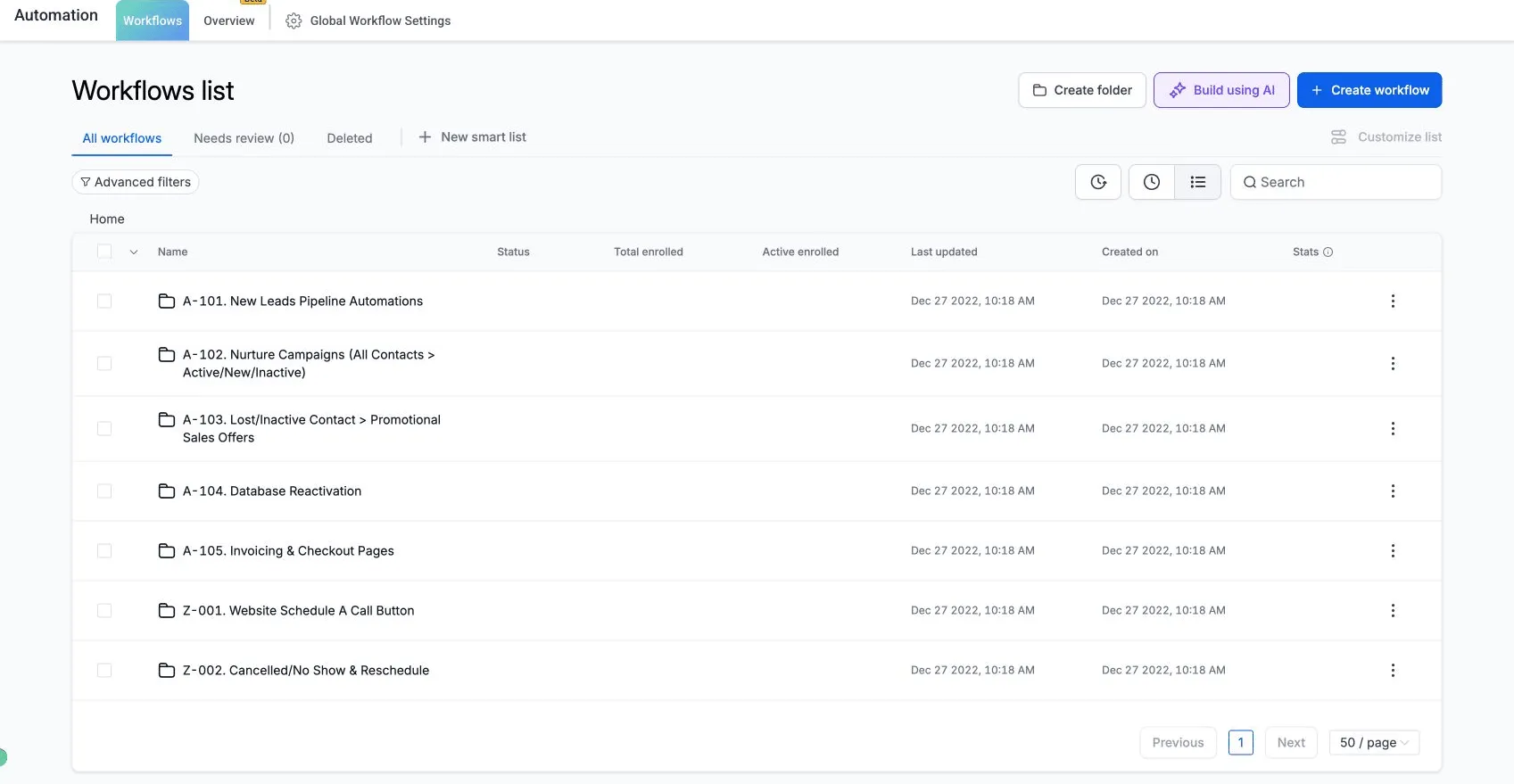1514x784 pixels.
Task: Check the A-101 New Leads Pipeline row
Action: pyautogui.click(x=104, y=301)
